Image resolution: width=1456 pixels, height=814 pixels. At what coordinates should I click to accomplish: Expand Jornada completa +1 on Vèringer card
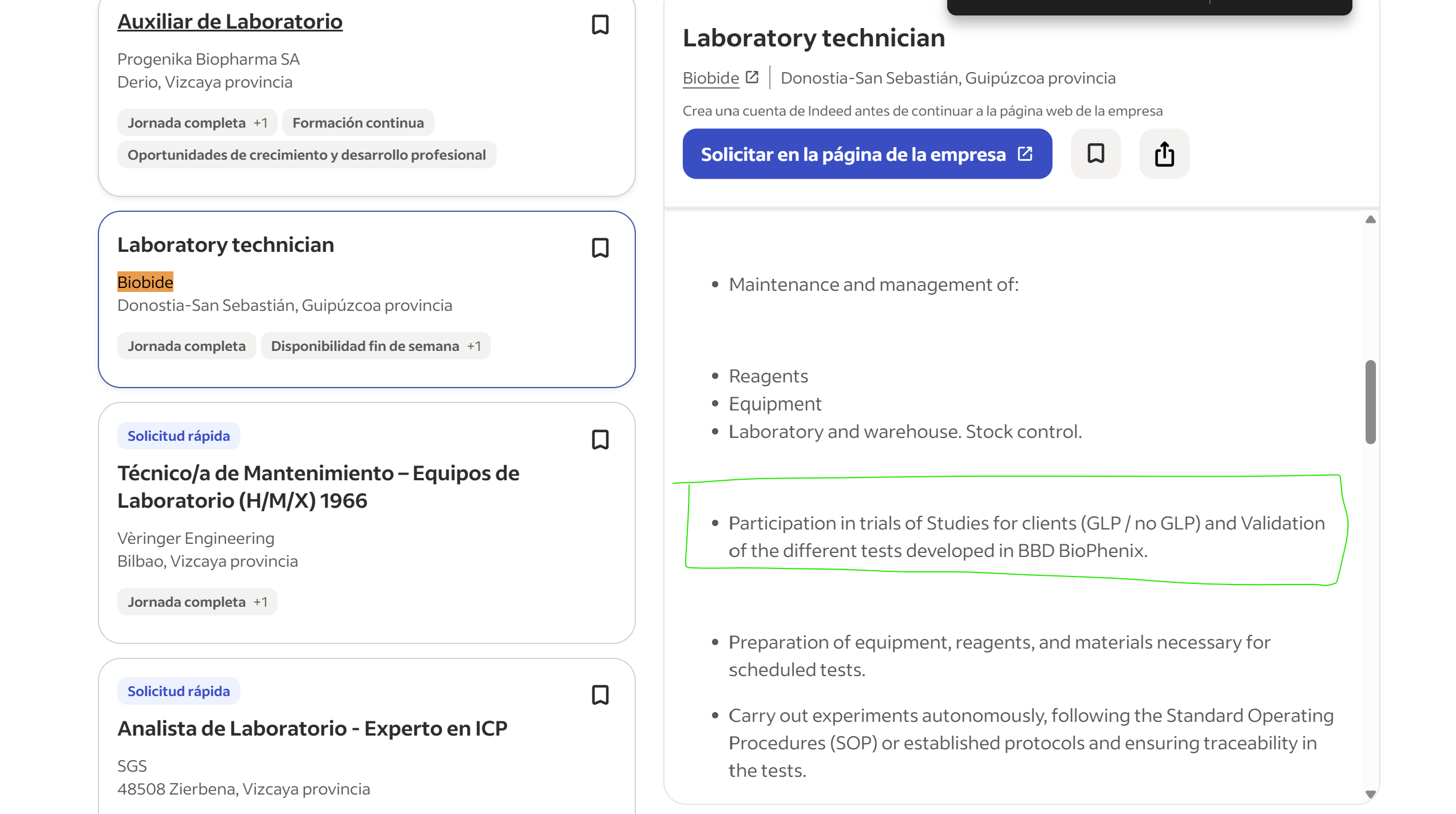[x=197, y=602]
